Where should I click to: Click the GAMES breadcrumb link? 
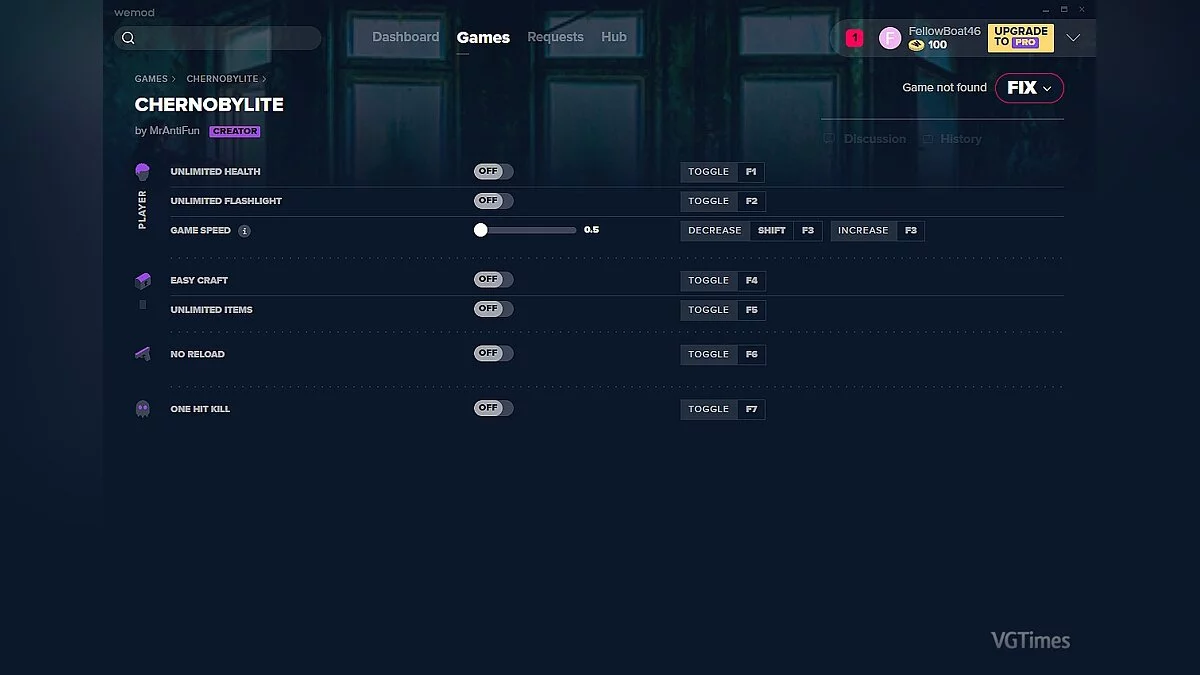(151, 79)
